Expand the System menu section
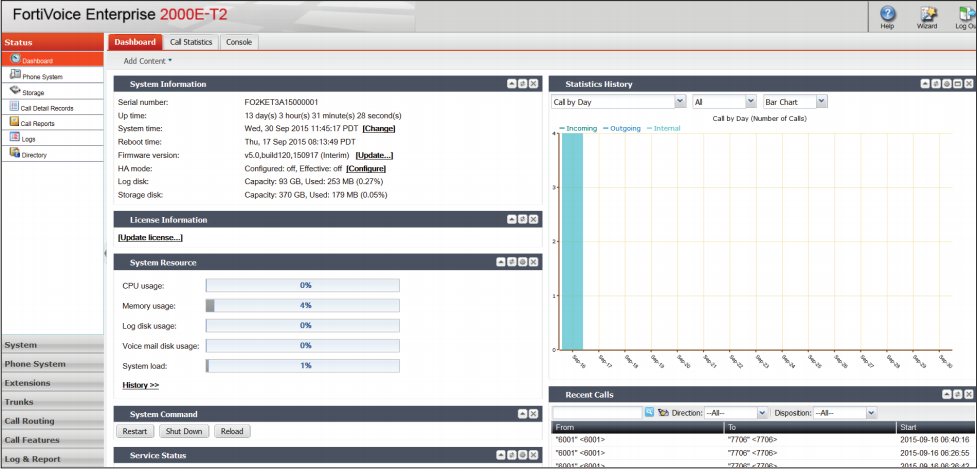The width and height of the screenshot is (977, 469). coord(52,344)
